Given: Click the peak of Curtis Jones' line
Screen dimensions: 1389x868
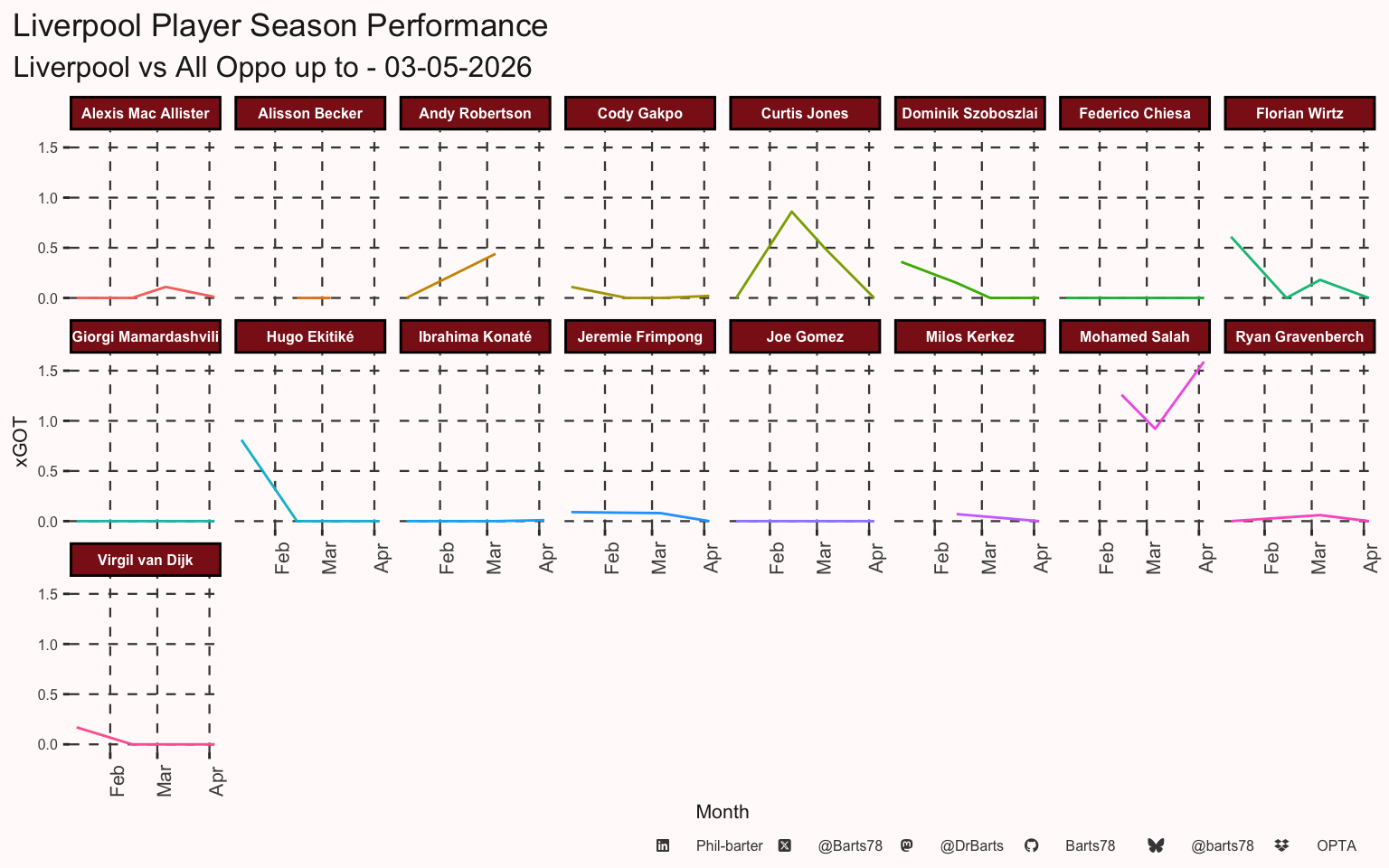Looking at the screenshot, I should click(792, 212).
